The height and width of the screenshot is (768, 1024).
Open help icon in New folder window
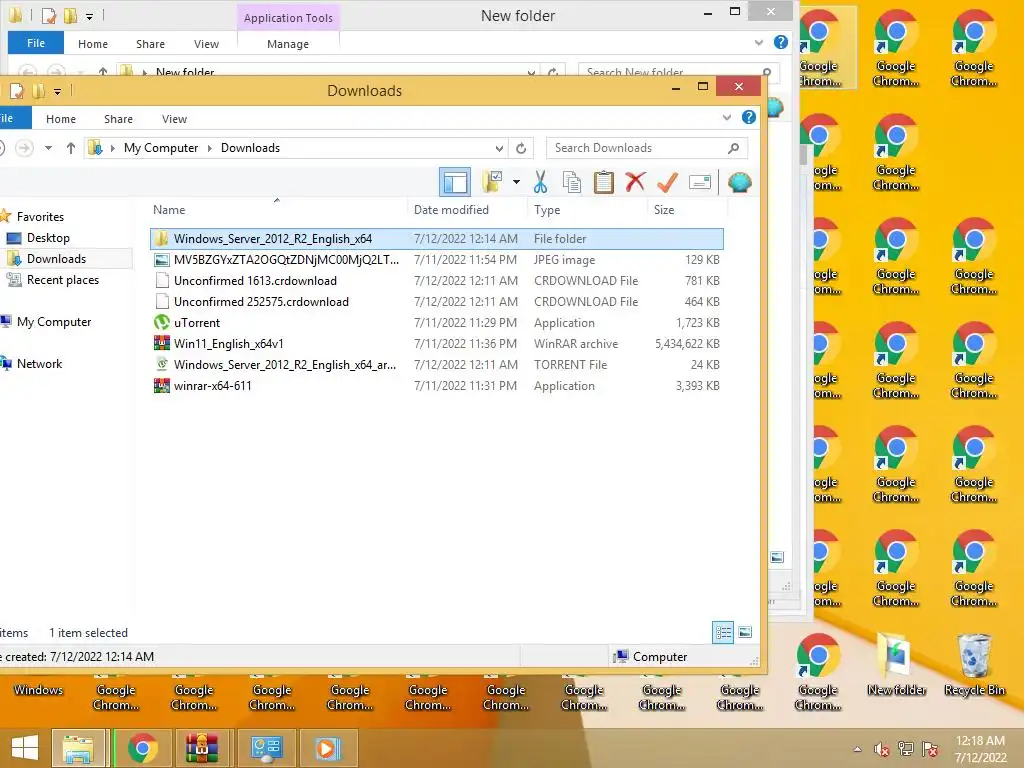coord(780,42)
